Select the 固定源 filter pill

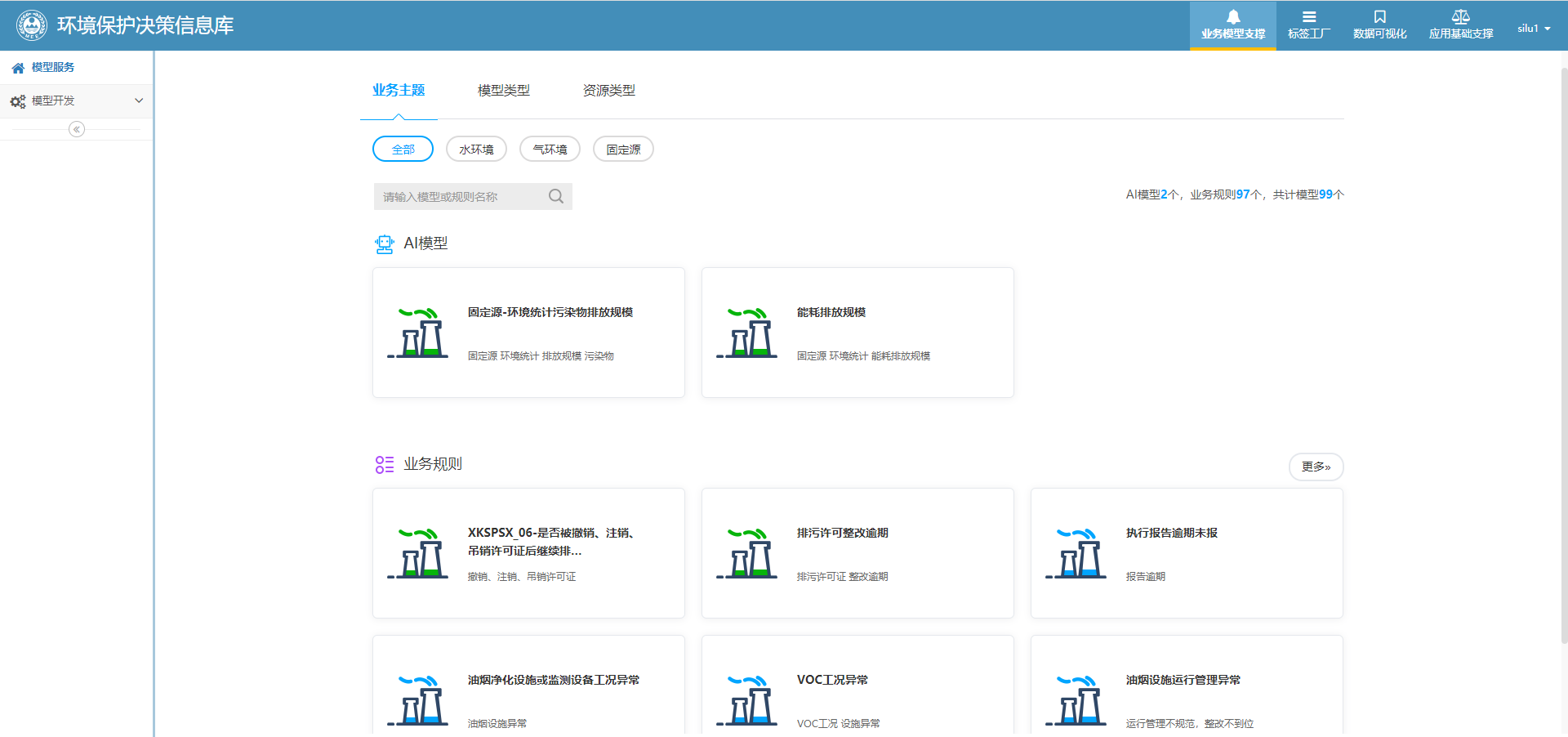(x=624, y=150)
